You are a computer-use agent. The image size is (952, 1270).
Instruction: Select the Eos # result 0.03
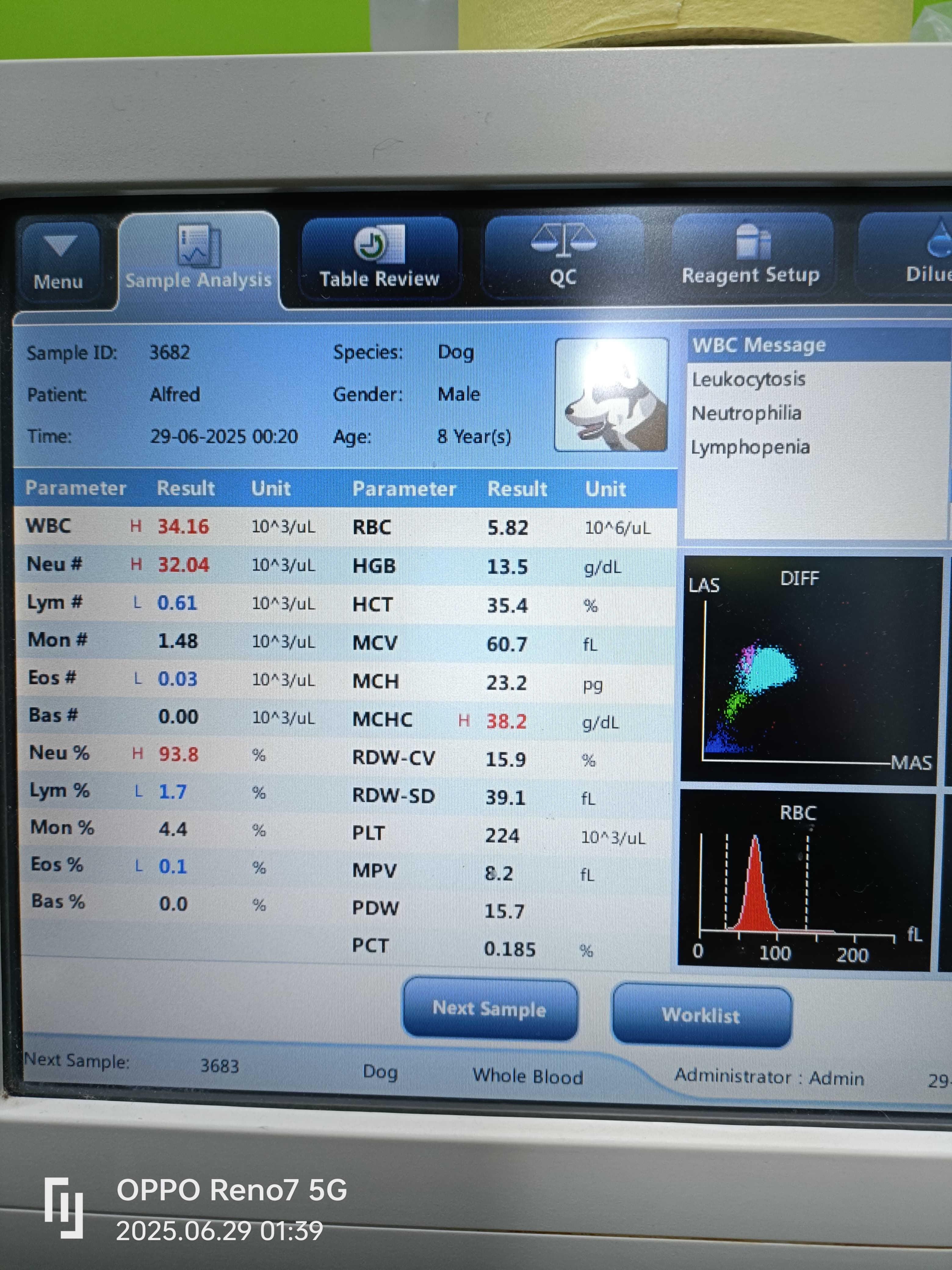tap(178, 679)
